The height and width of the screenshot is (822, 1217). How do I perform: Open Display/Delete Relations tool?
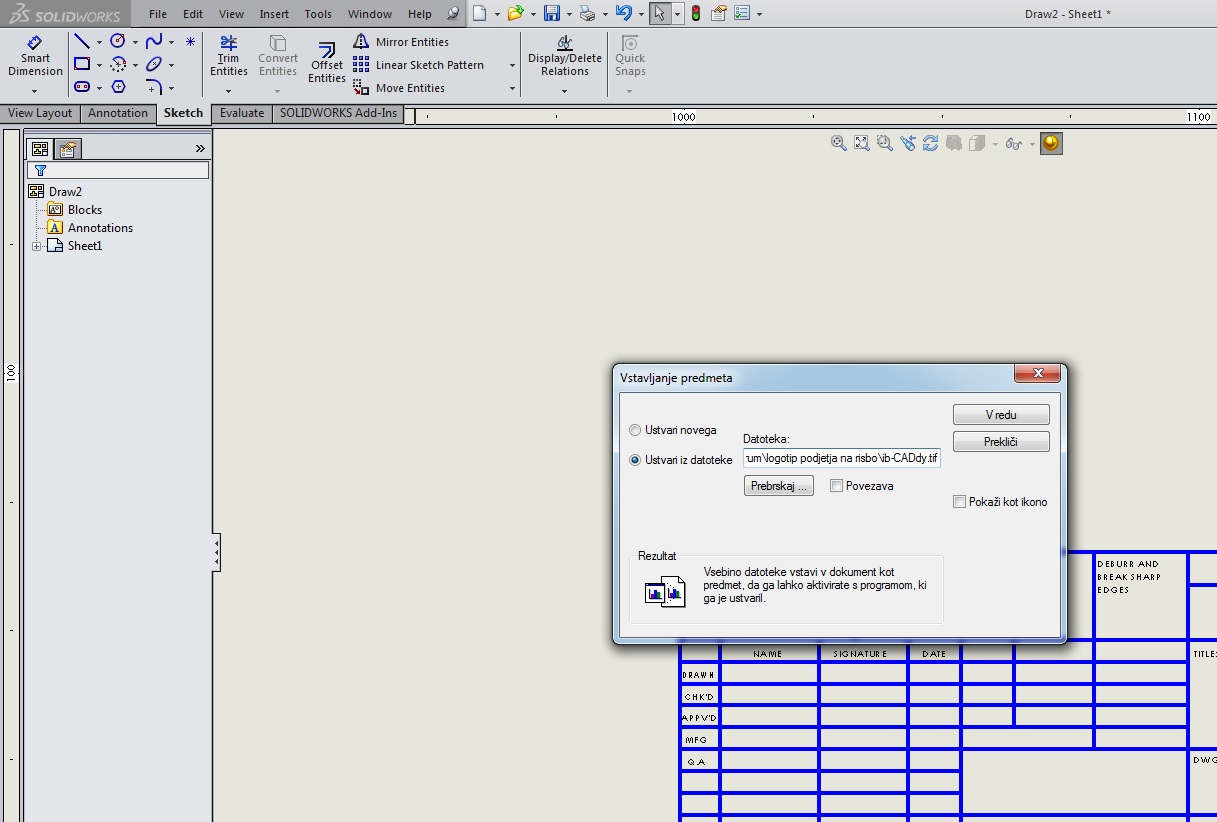click(x=565, y=57)
